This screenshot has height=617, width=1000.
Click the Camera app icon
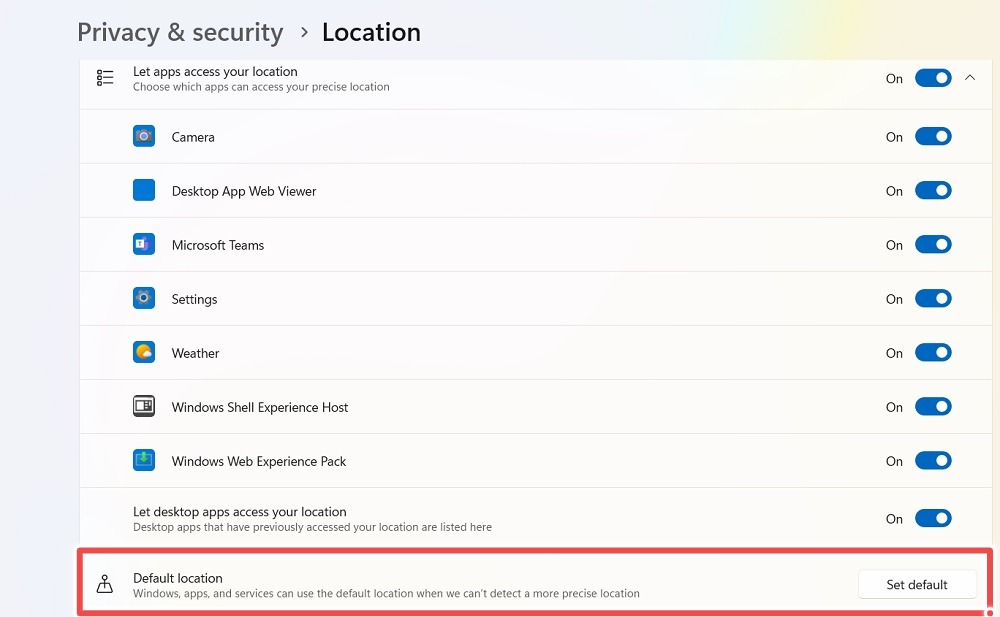point(143,136)
